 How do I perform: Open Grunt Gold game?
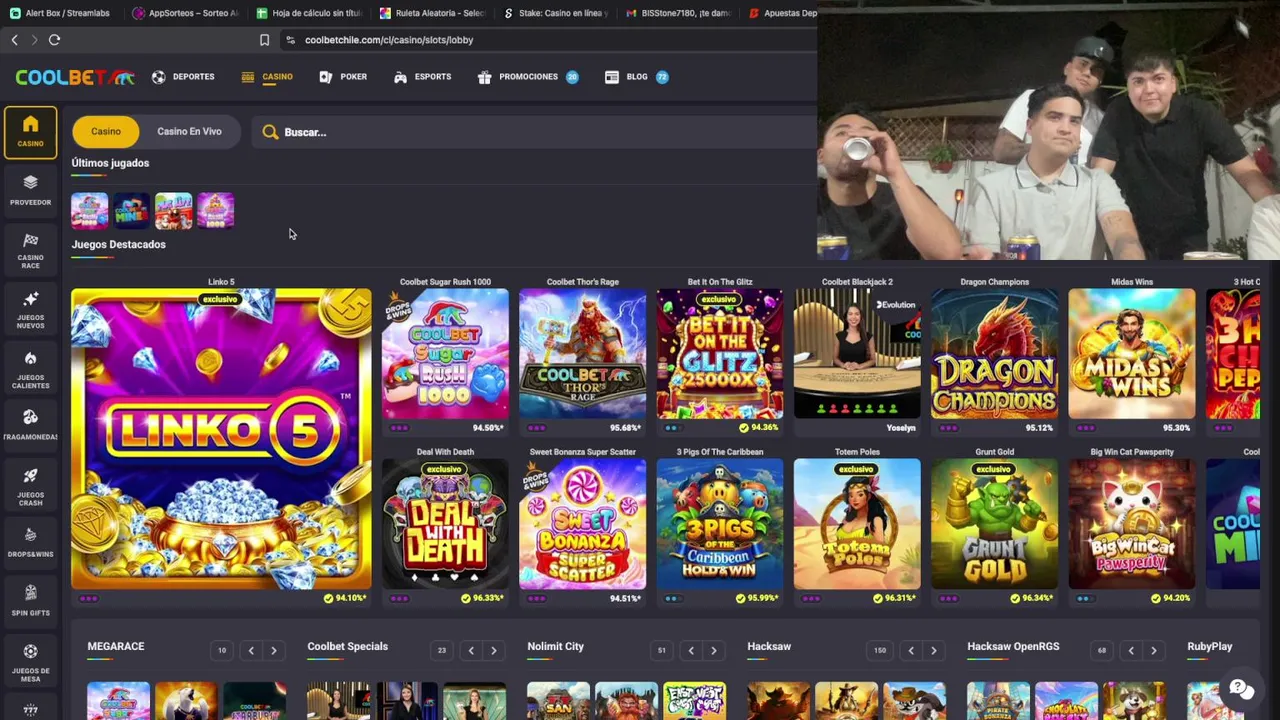[x=994, y=524]
